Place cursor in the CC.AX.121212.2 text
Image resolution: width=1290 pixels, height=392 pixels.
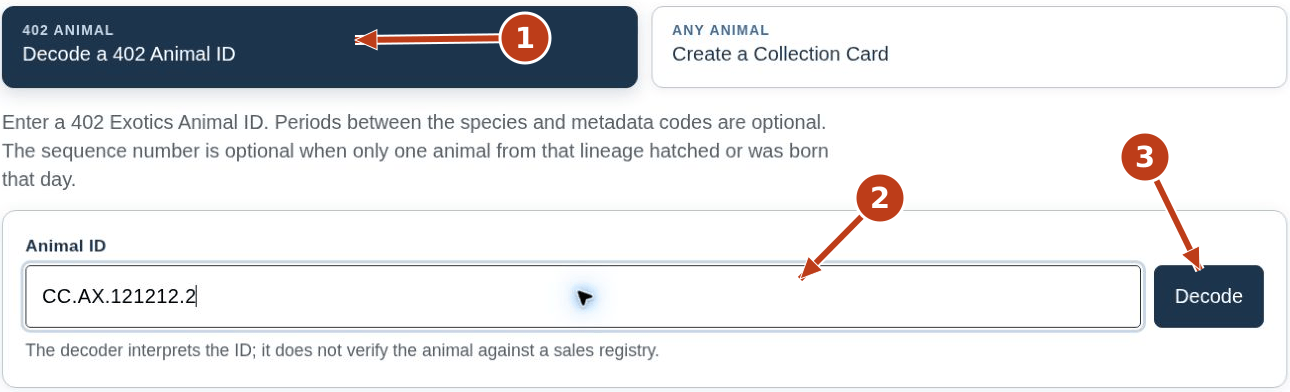(x=119, y=296)
